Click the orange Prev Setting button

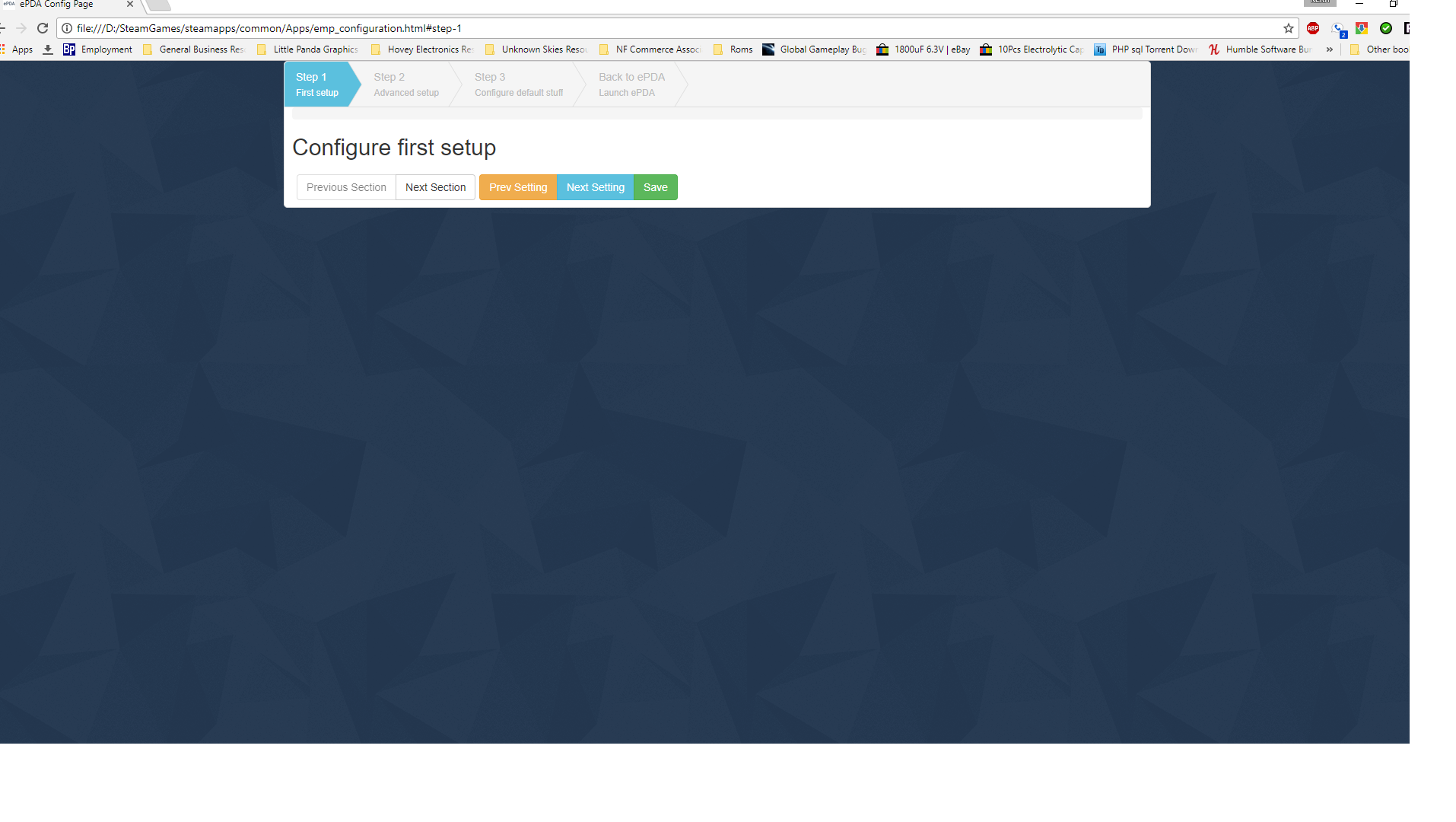[518, 187]
